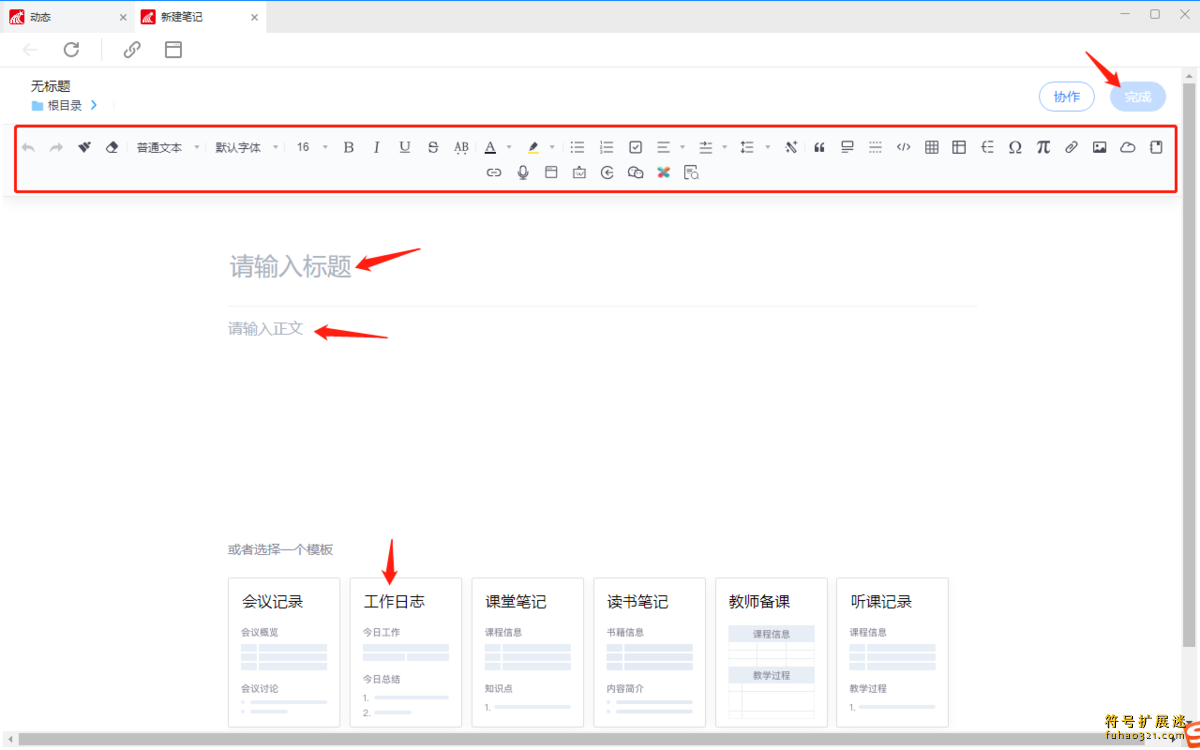This screenshot has width=1200, height=750.
Task: Click the magic wand formatting icon
Action: pos(791,147)
